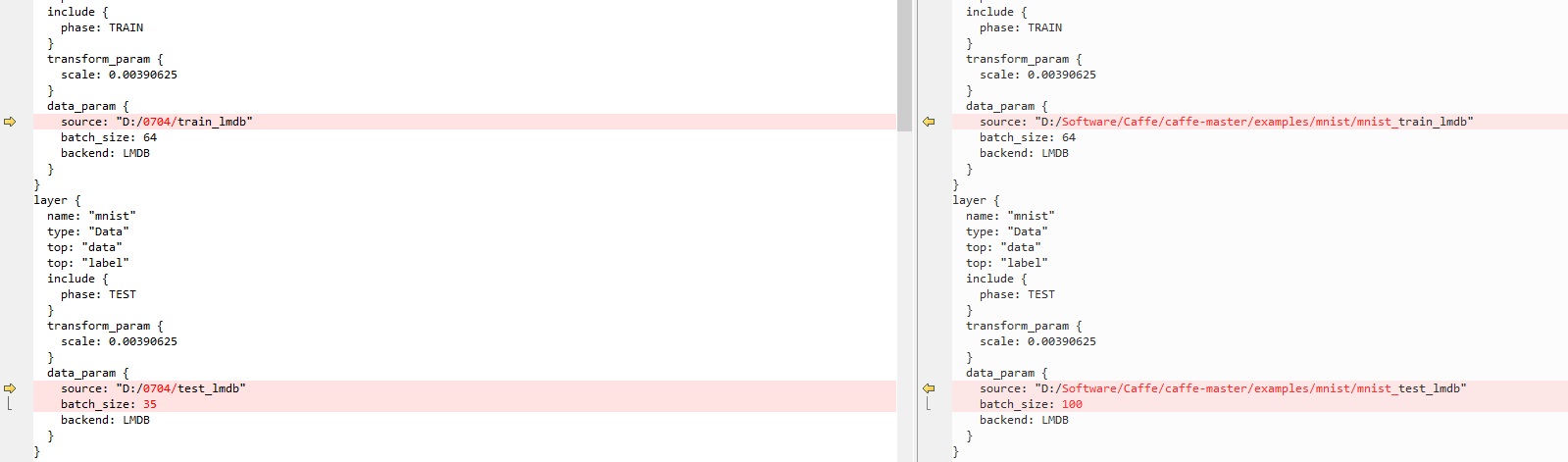Click top: "data" in the right pane
1568x462 pixels.
(1003, 247)
